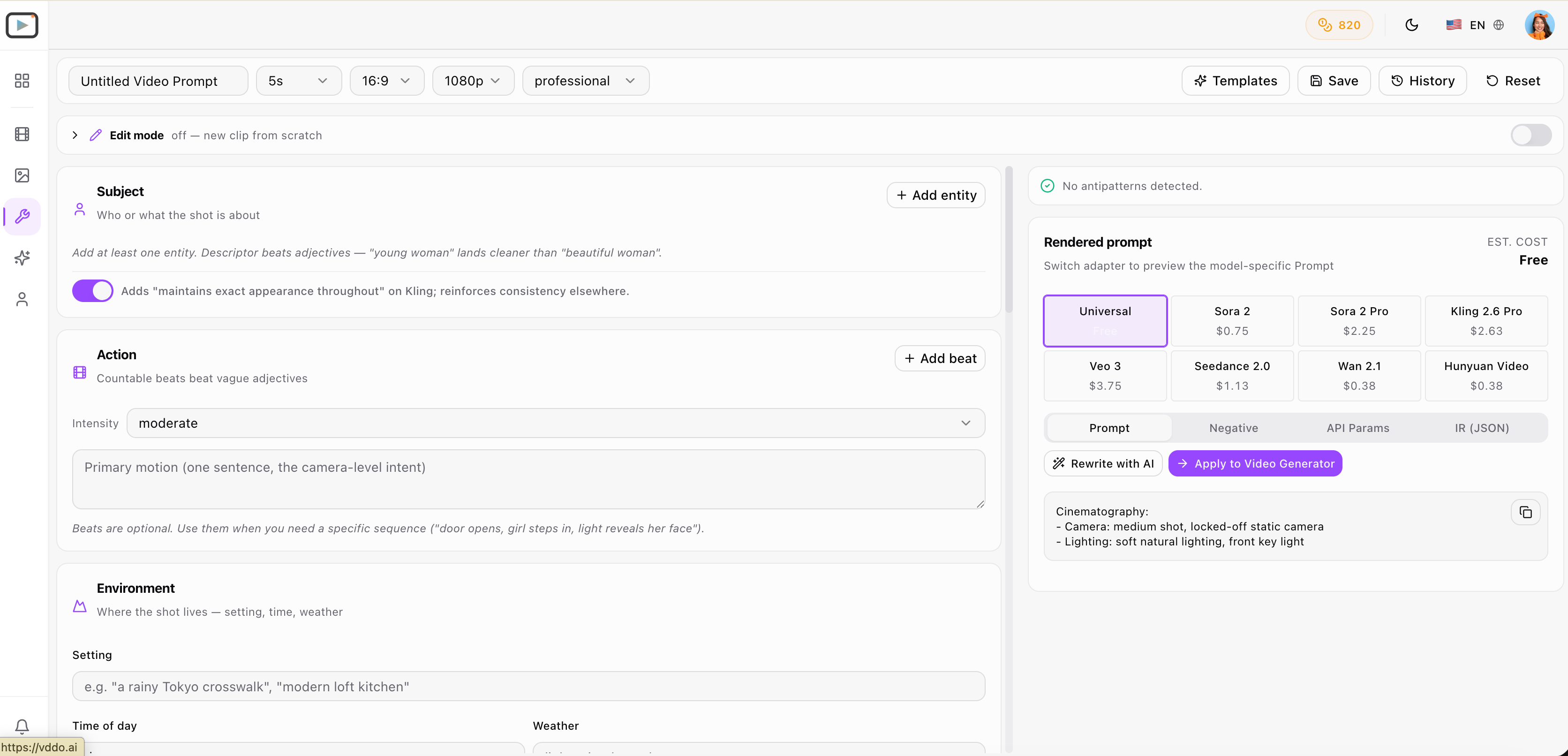Click the 820 credits coin badge
Viewport: 1568px width, 756px height.
tap(1339, 25)
